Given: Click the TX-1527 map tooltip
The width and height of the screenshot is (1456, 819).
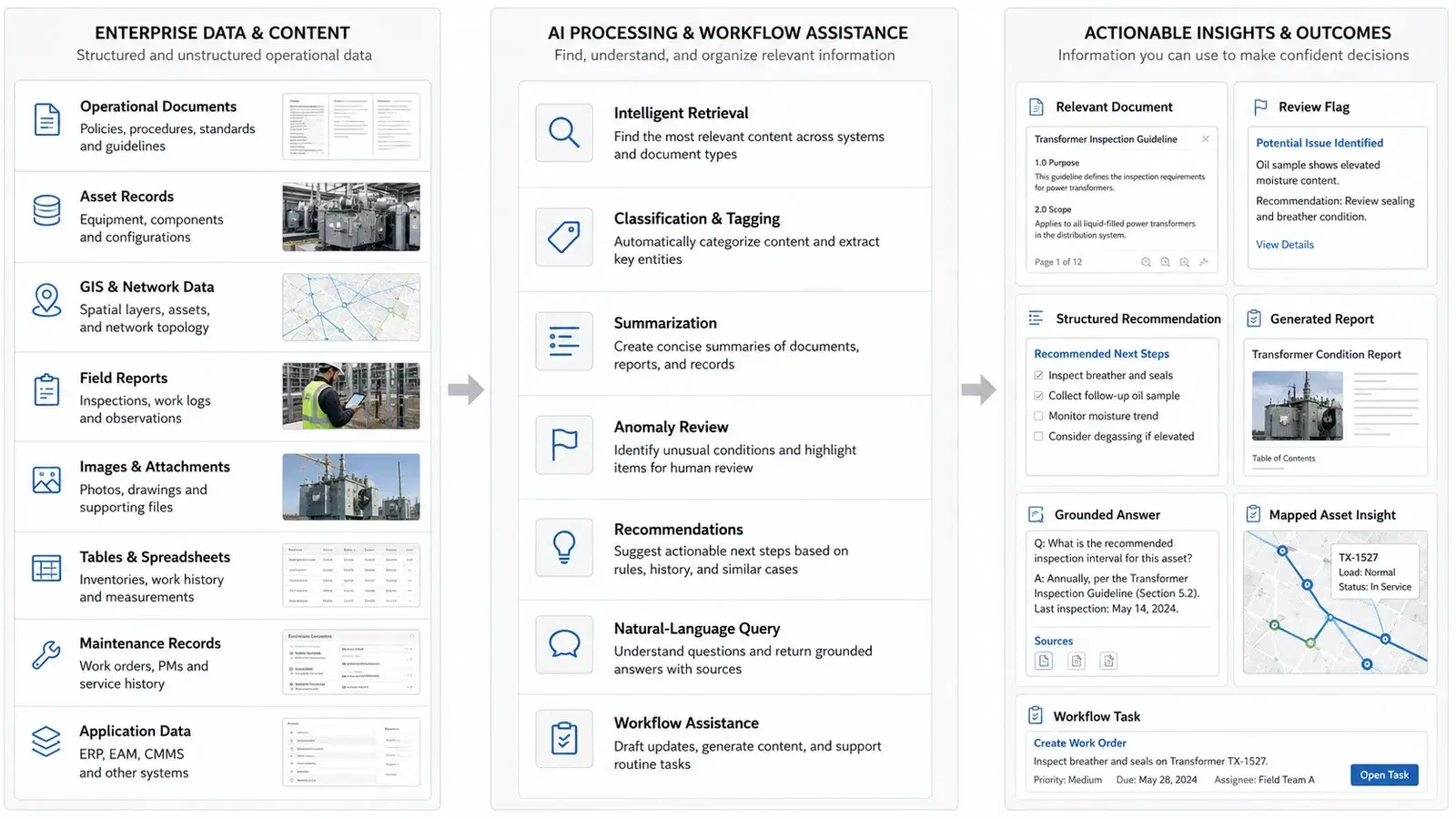Looking at the screenshot, I should 1375,572.
